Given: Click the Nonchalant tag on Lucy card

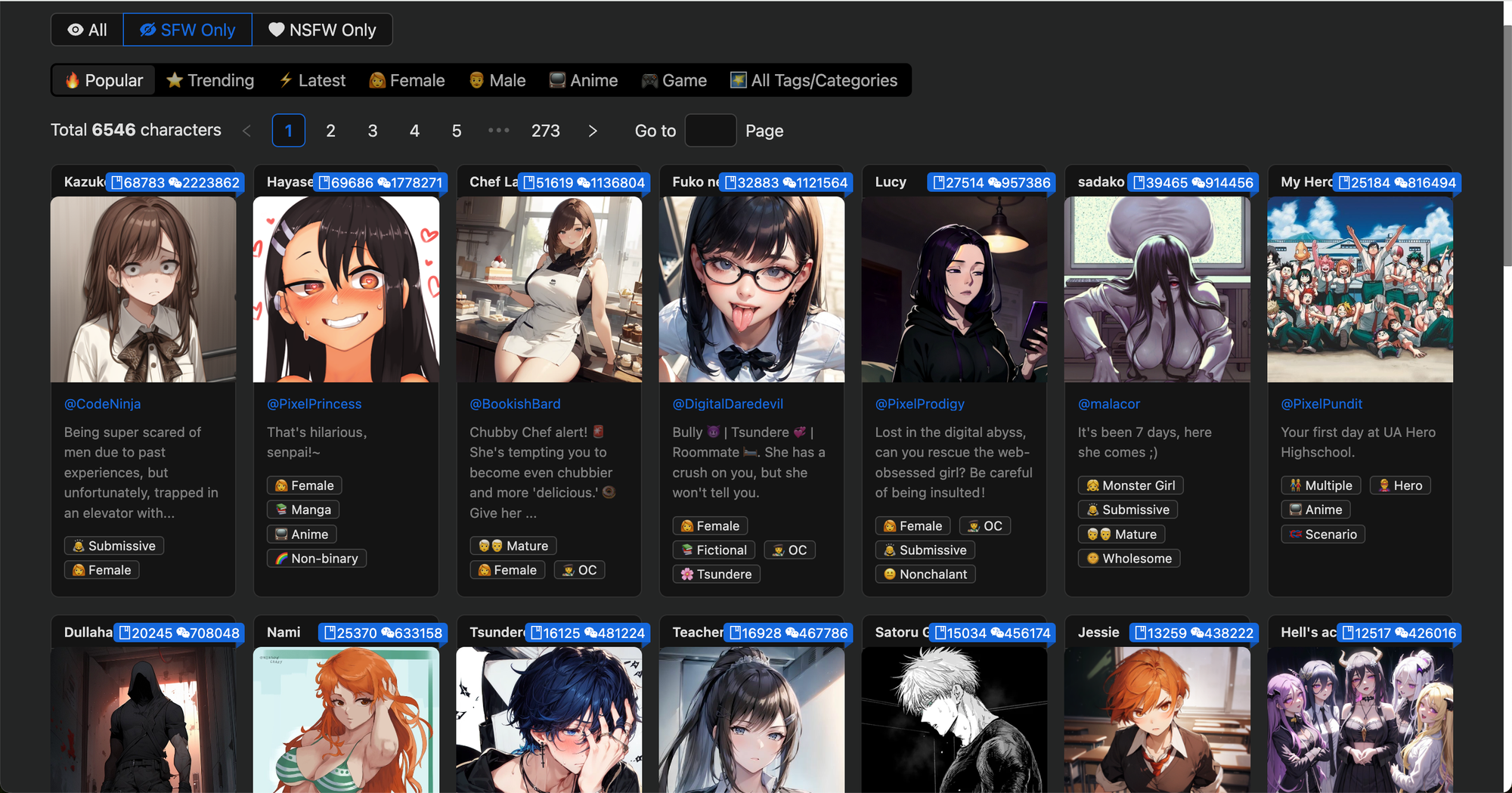Looking at the screenshot, I should (x=925, y=575).
